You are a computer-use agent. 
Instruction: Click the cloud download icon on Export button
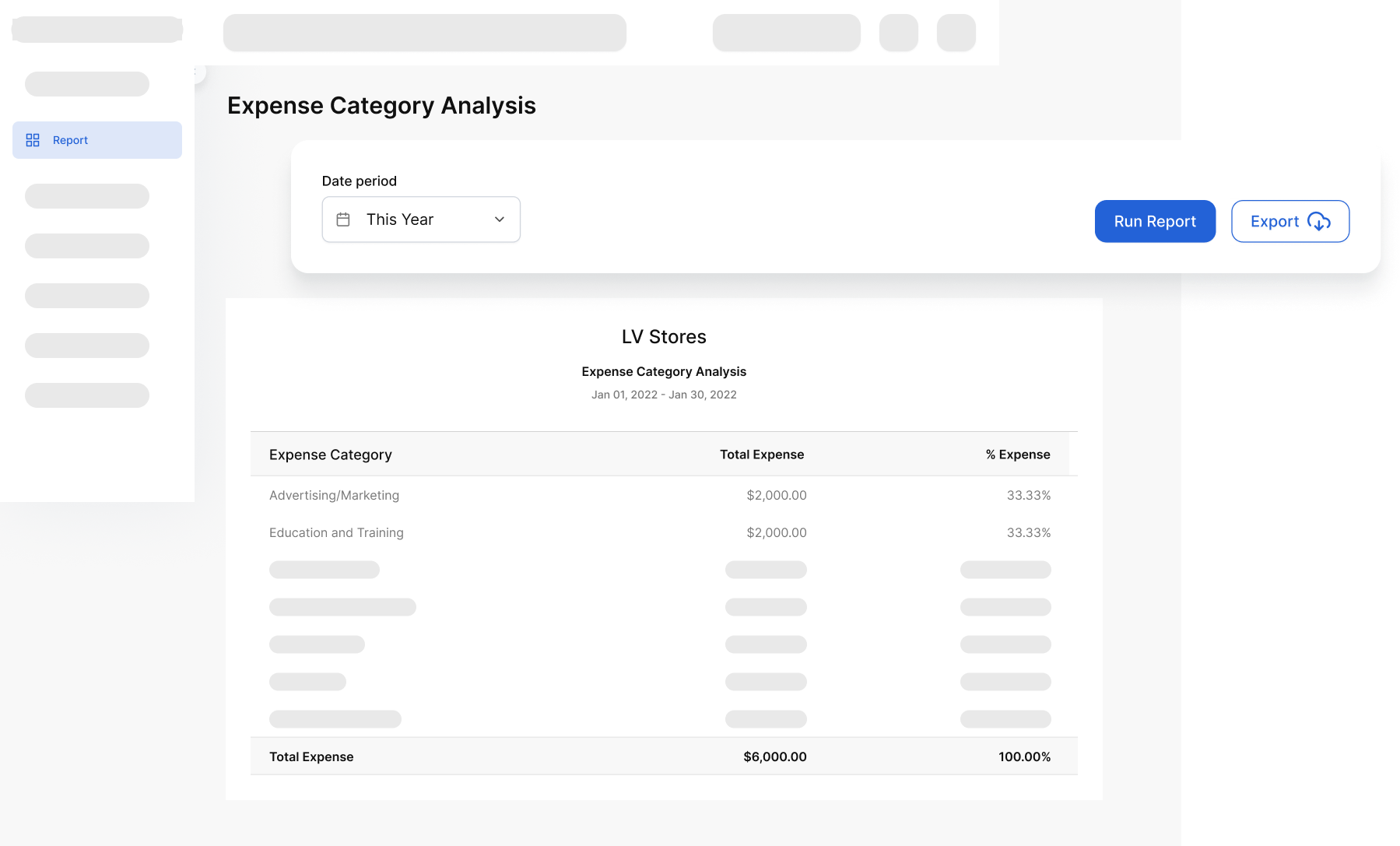click(1318, 222)
